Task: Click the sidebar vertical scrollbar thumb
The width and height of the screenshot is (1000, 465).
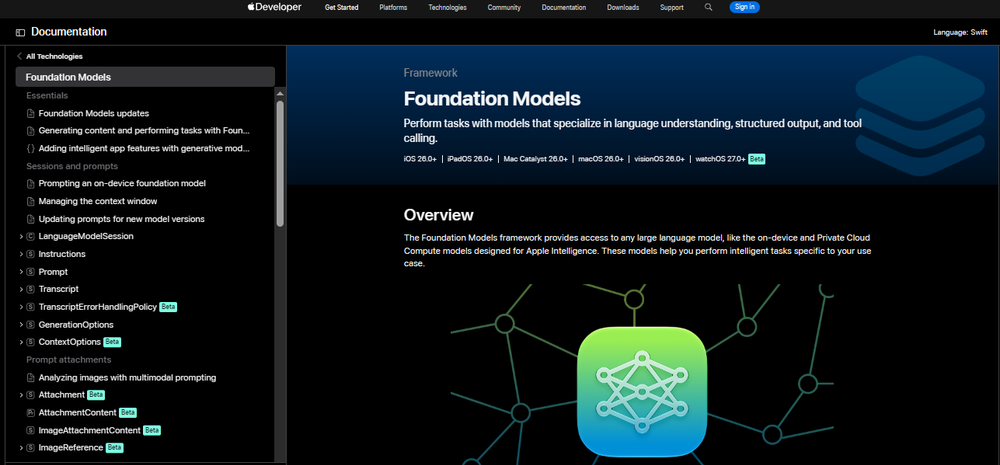Action: click(280, 163)
